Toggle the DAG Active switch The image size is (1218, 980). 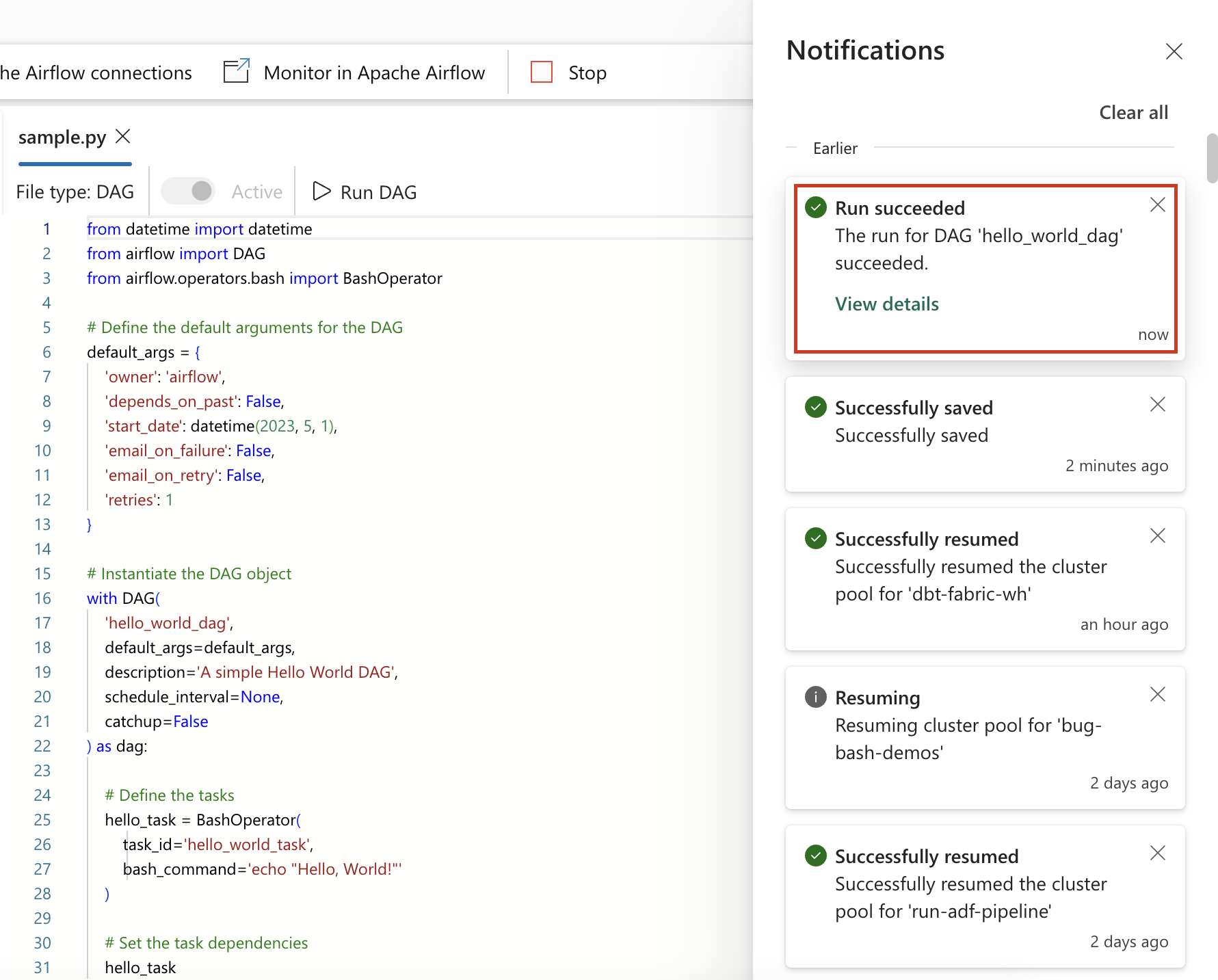click(x=189, y=191)
